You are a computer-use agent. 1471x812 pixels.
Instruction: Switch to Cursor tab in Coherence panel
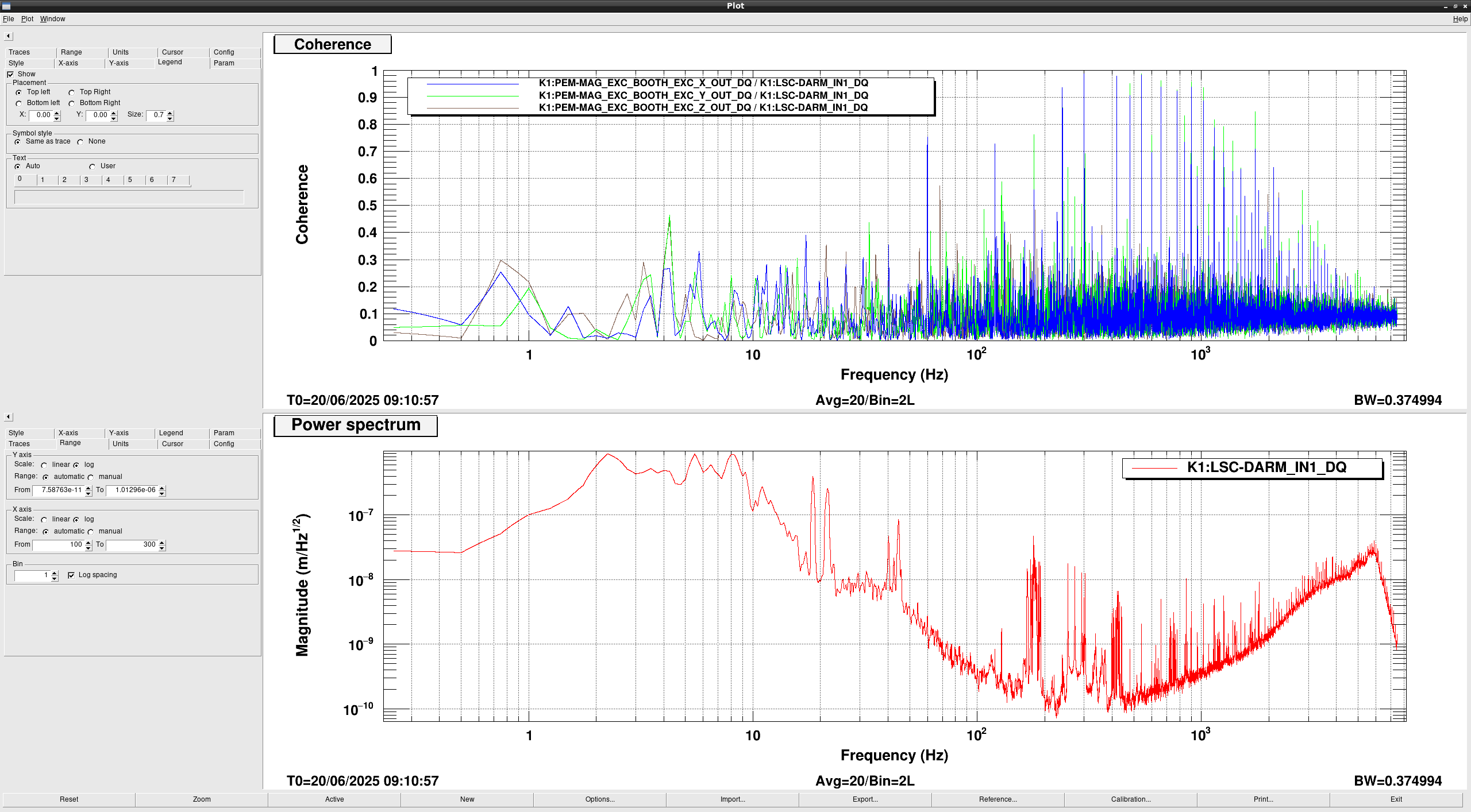[x=183, y=52]
